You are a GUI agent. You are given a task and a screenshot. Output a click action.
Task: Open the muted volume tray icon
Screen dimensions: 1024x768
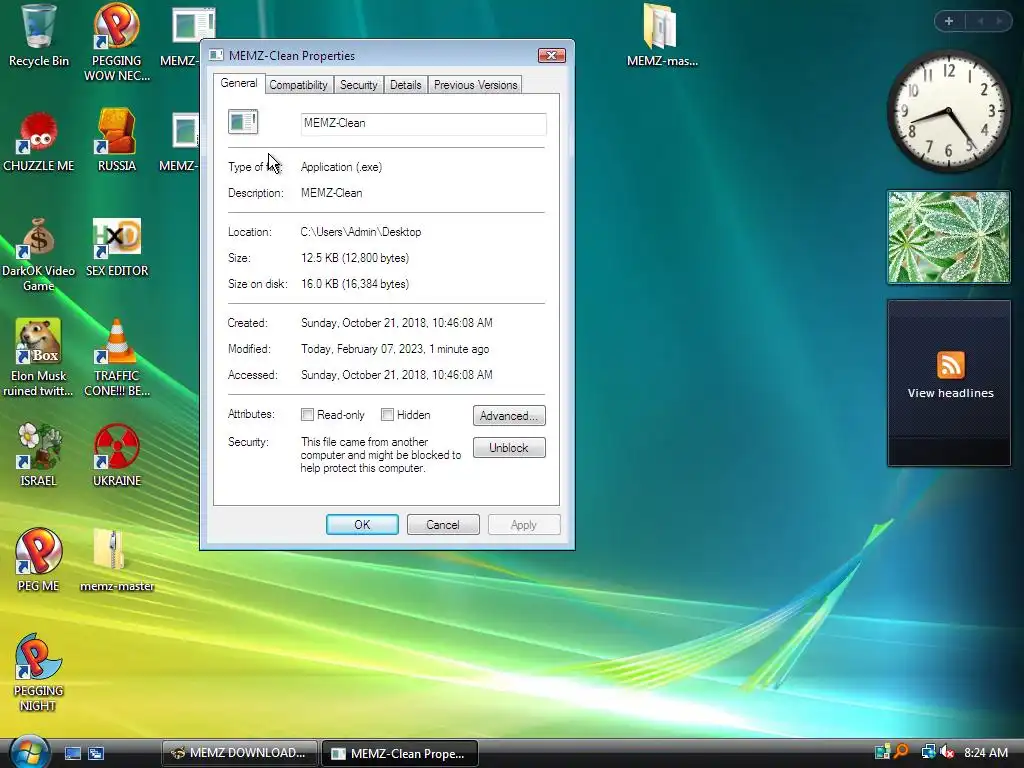947,752
